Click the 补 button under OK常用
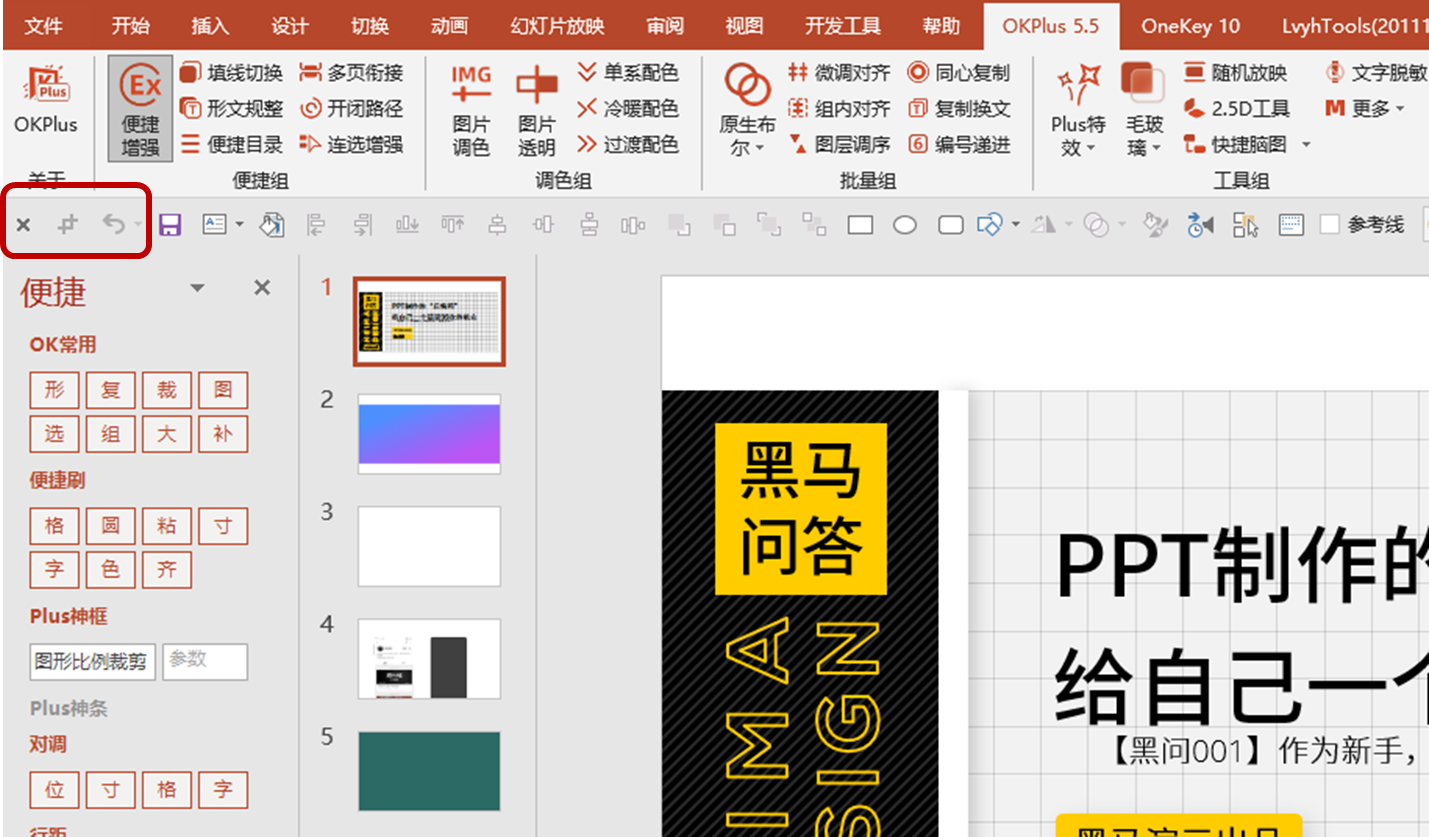 click(222, 434)
